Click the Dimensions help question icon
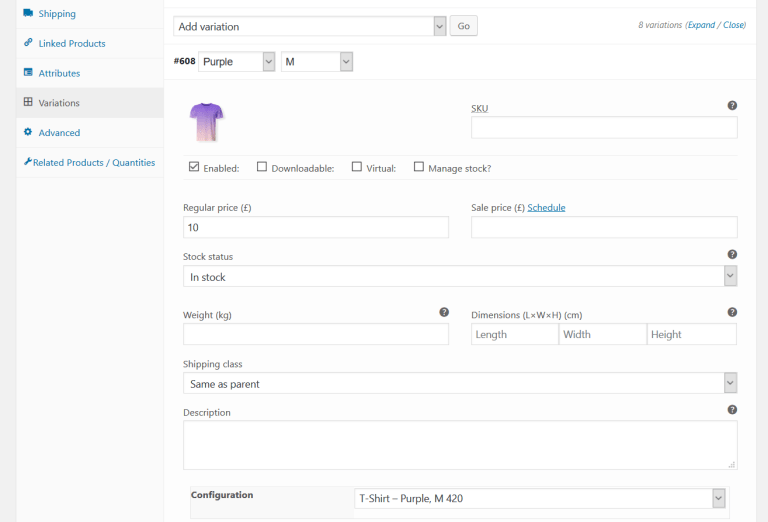The width and height of the screenshot is (768, 522). pyautogui.click(x=732, y=312)
